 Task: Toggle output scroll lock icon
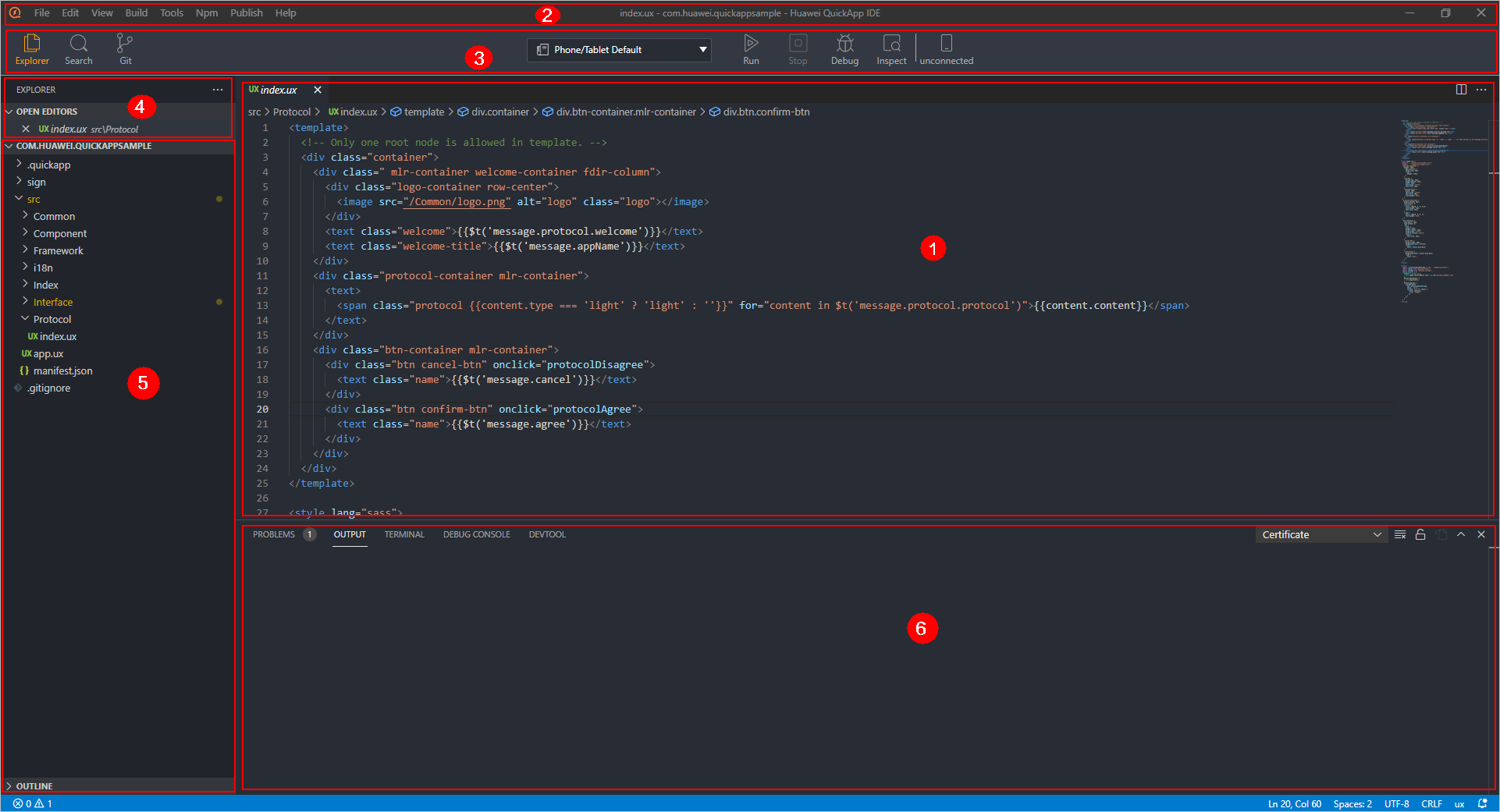point(1420,534)
